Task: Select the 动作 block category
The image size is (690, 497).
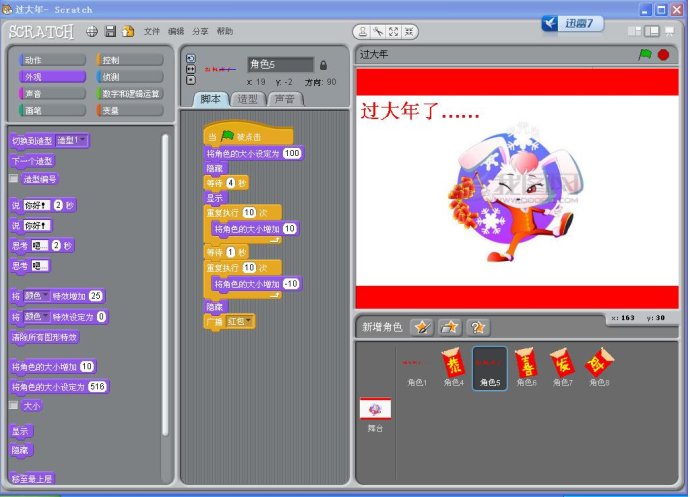Action: [52, 60]
